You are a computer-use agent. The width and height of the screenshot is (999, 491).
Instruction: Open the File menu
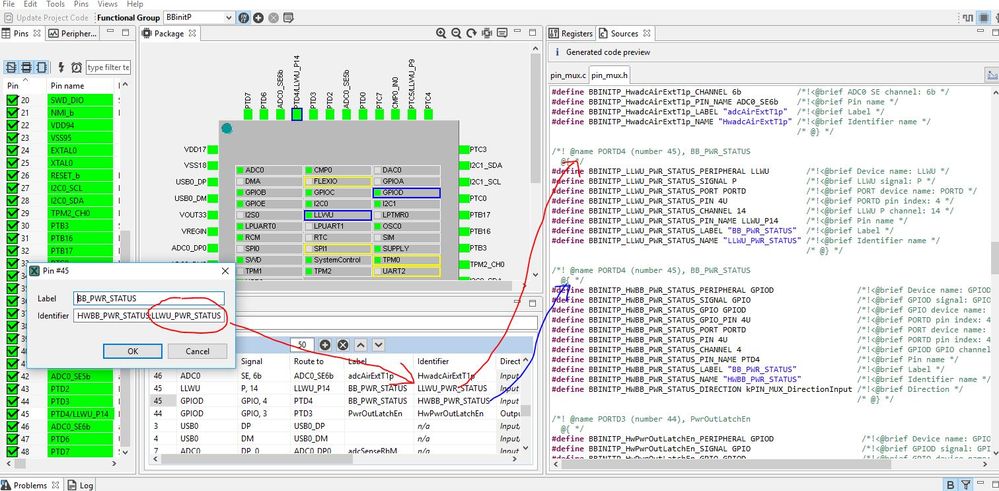point(9,4)
